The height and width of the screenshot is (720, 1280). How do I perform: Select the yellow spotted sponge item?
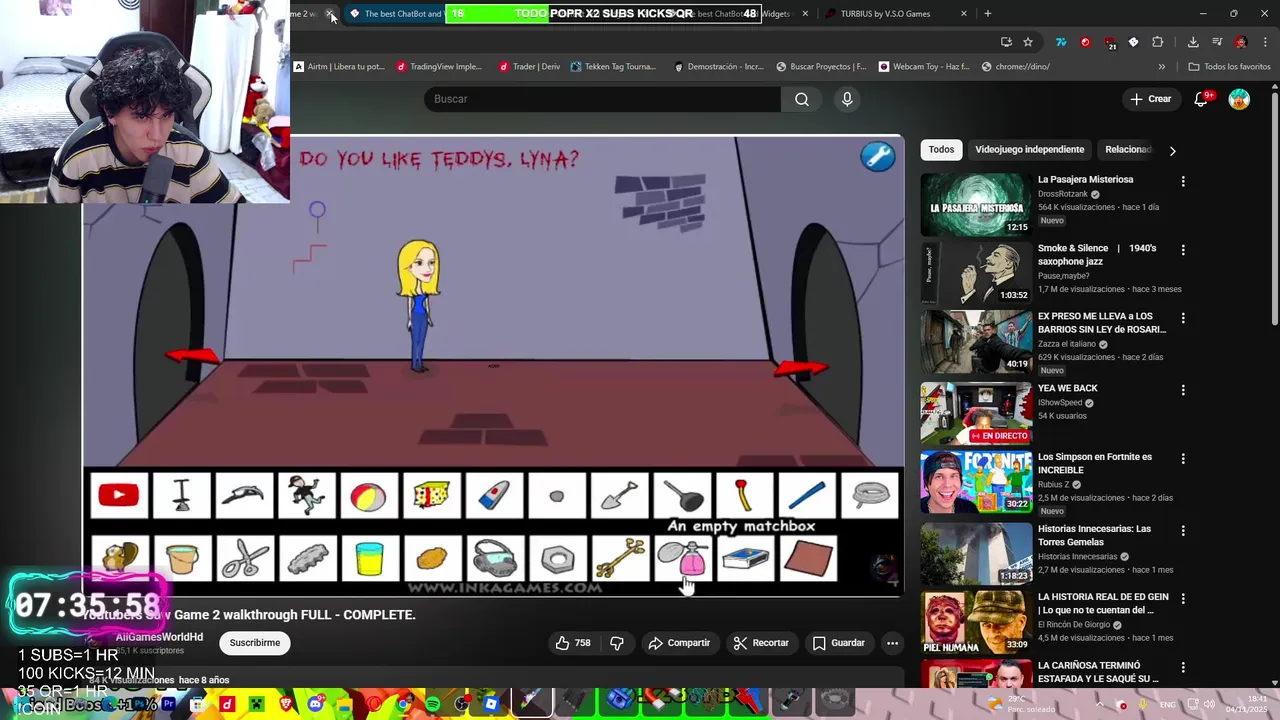(432, 495)
